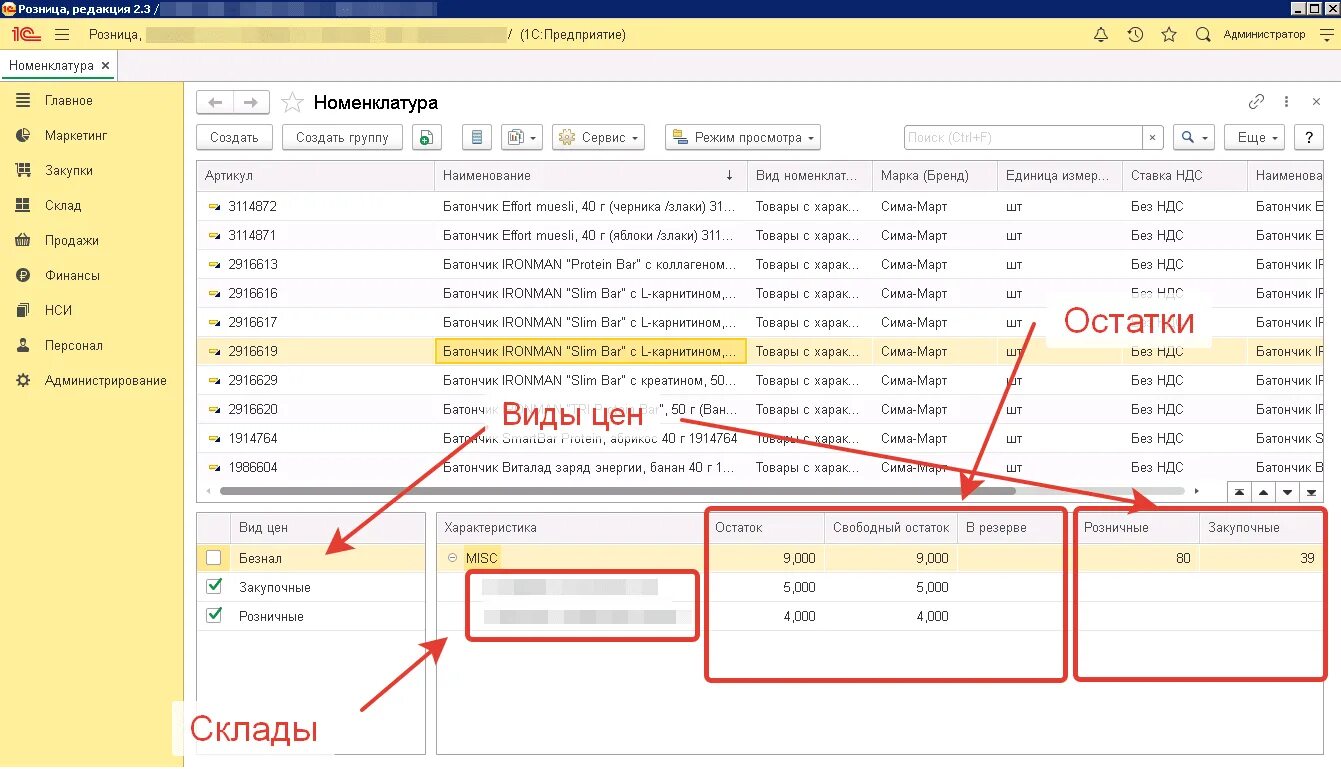Close the Номенклатура tab
Viewport: 1341px width, 769px height.
pyautogui.click(x=105, y=66)
